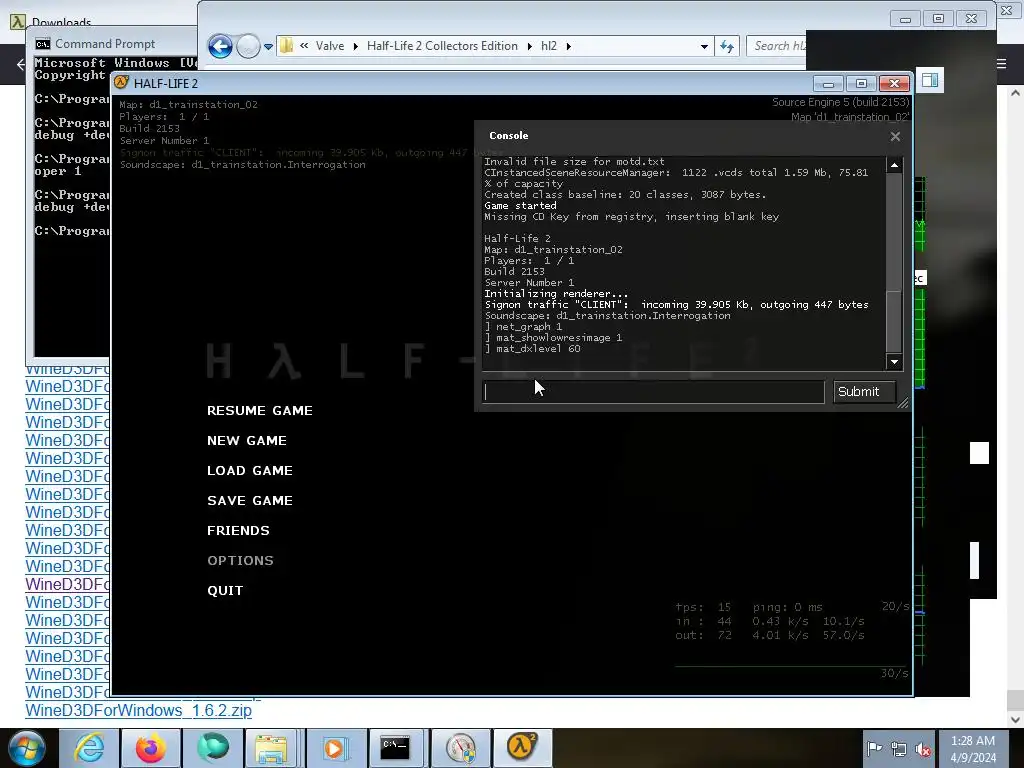This screenshot has width=1024, height=768.
Task: Switch to Command Prompt in taskbar
Action: (395, 748)
